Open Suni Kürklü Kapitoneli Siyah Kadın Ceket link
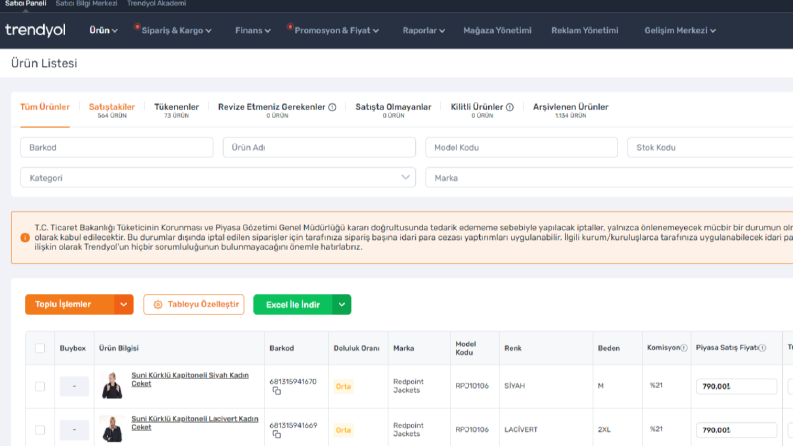This screenshot has height=446, width=793. pos(190,379)
